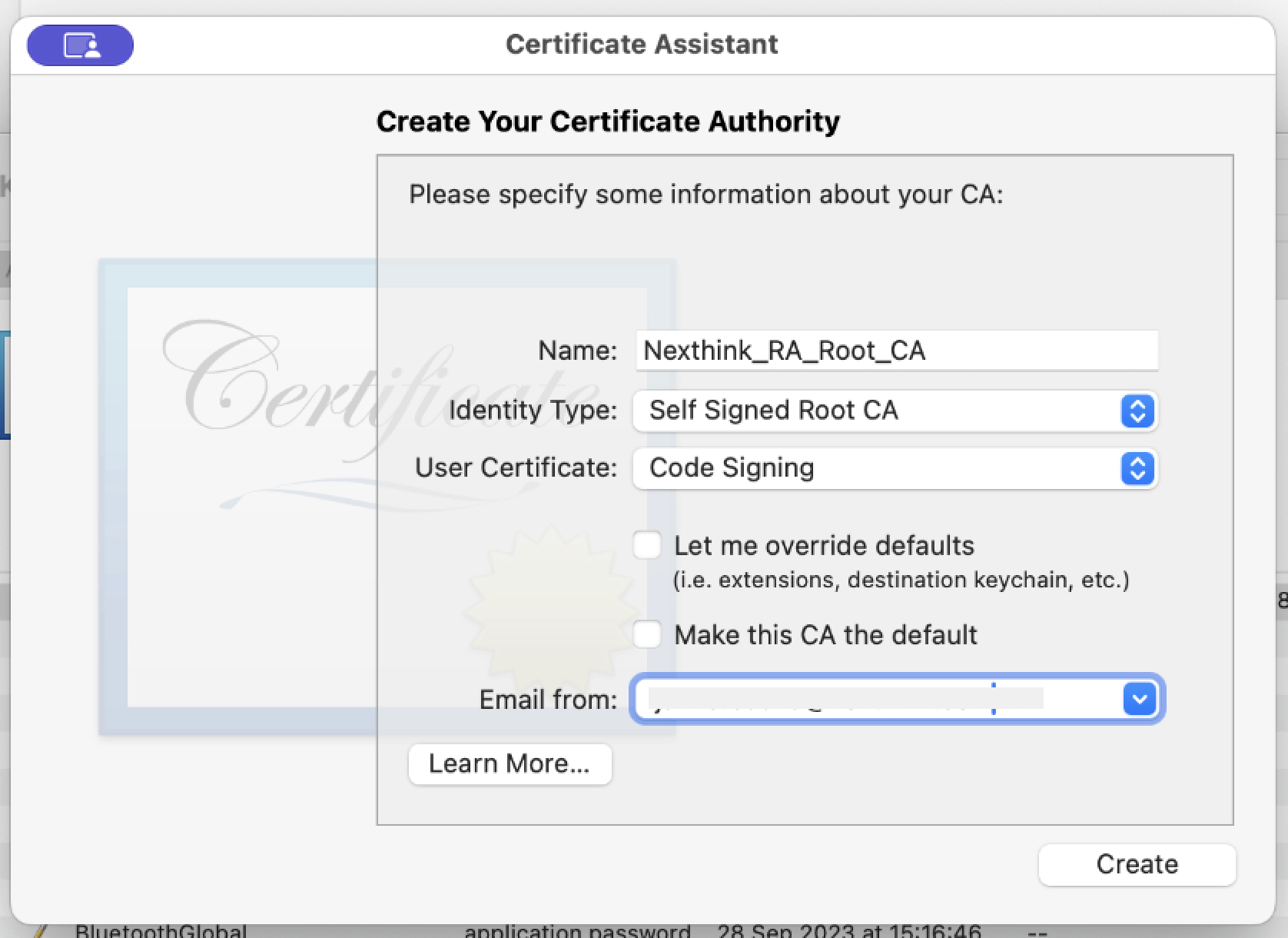
Task: Click the Email from blue chevron arrow
Action: [x=1139, y=699]
